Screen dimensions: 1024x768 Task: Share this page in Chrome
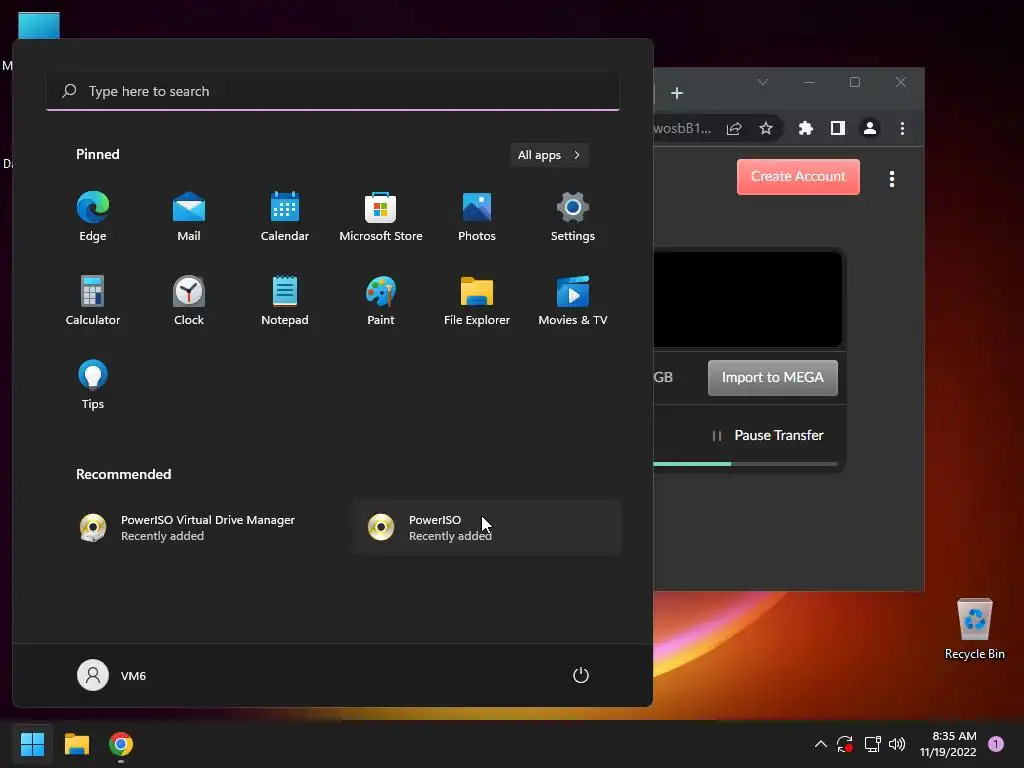click(734, 129)
